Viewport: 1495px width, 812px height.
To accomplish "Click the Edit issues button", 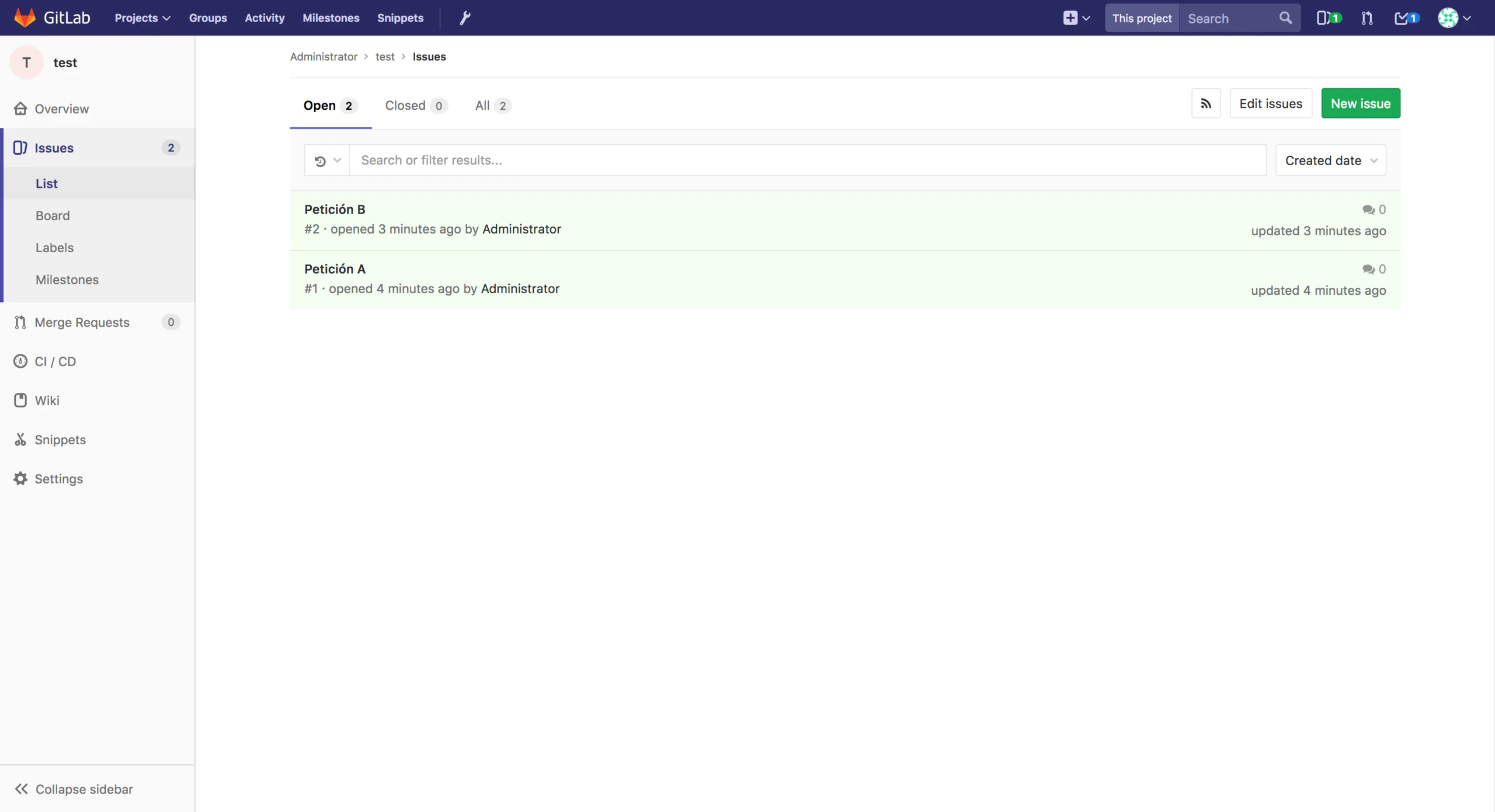I will (1270, 104).
